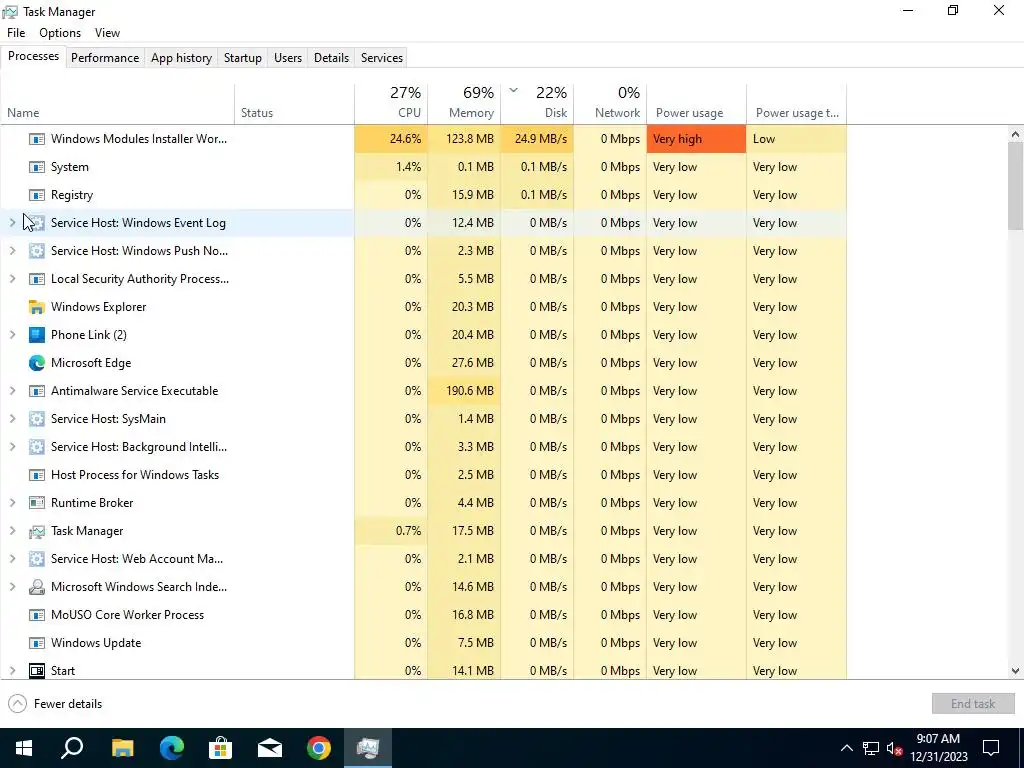1024x768 pixels.
Task: Click the Task Manager icon in the process list
Action: [37, 532]
